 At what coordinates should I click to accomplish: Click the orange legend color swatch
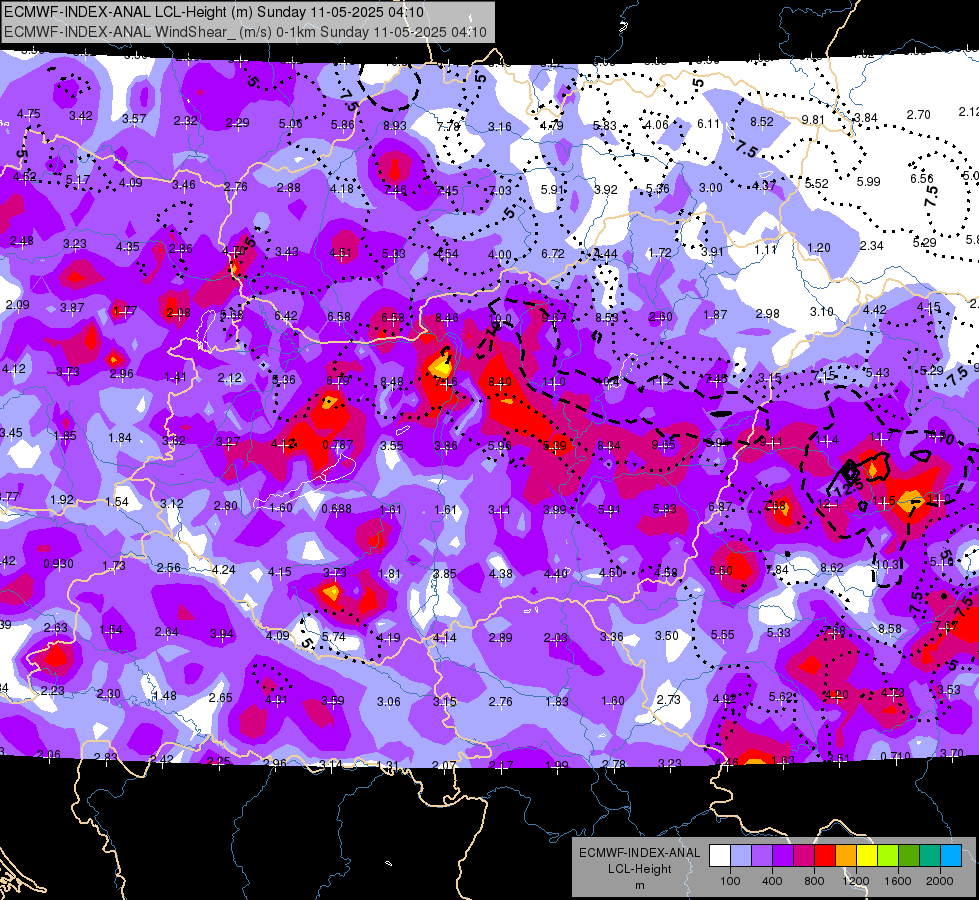click(x=846, y=856)
